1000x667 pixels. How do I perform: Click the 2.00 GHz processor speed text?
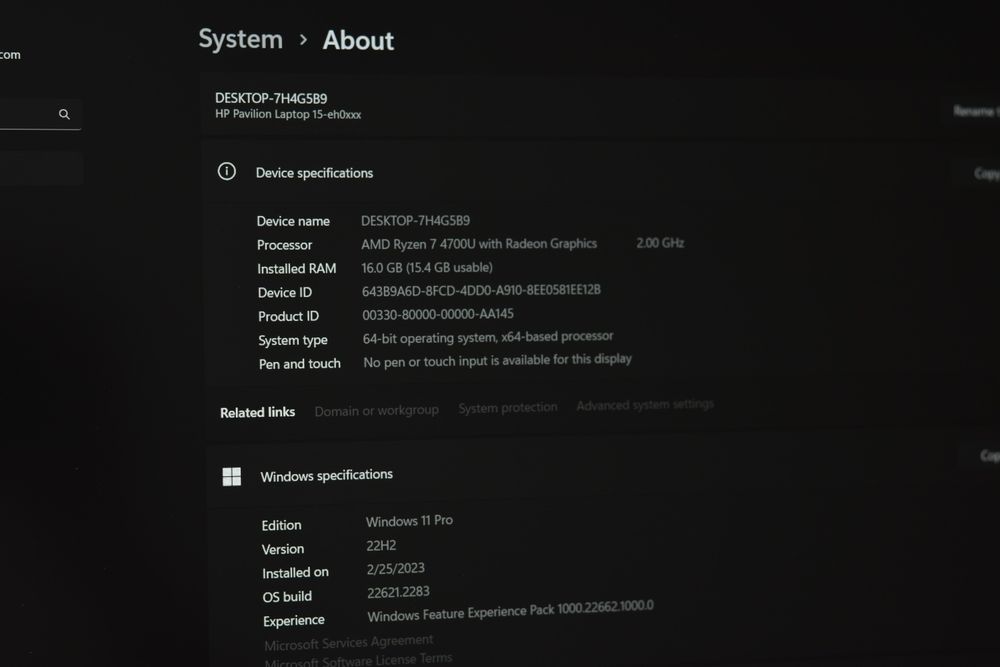660,242
